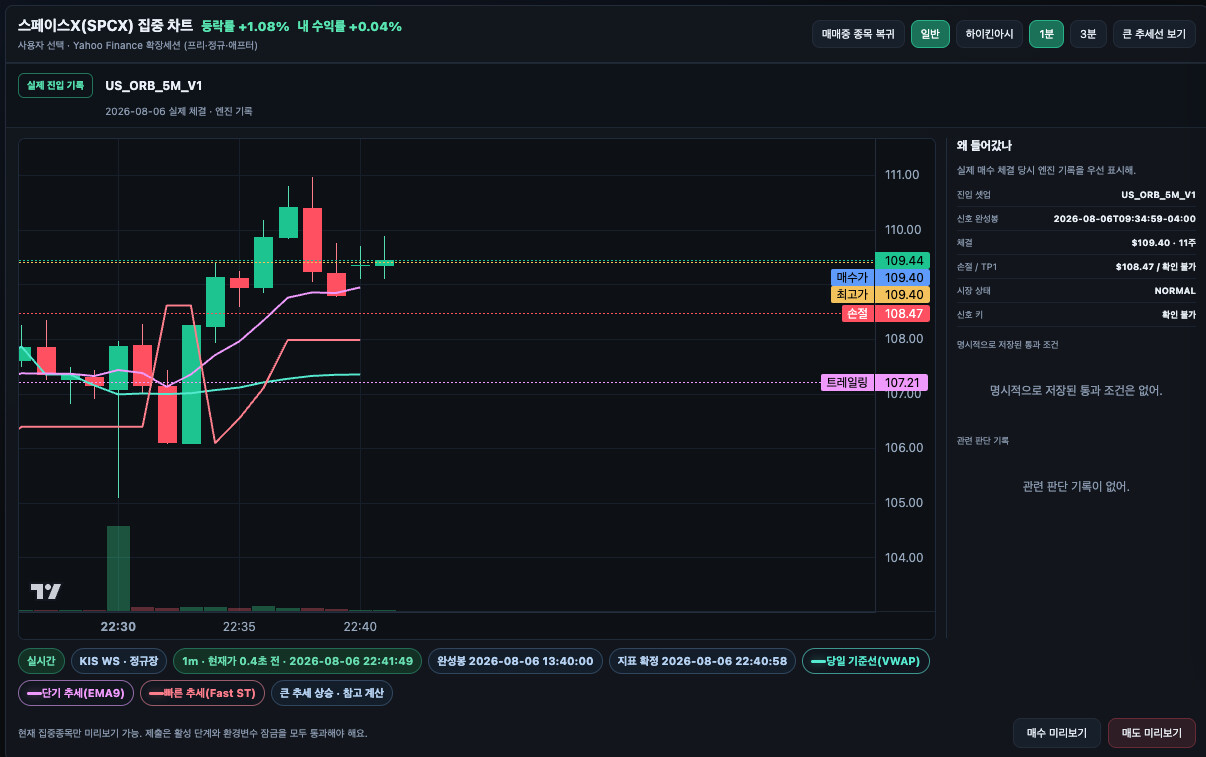
Task: Toggle the 하이킨아시 candle mode
Action: point(989,34)
